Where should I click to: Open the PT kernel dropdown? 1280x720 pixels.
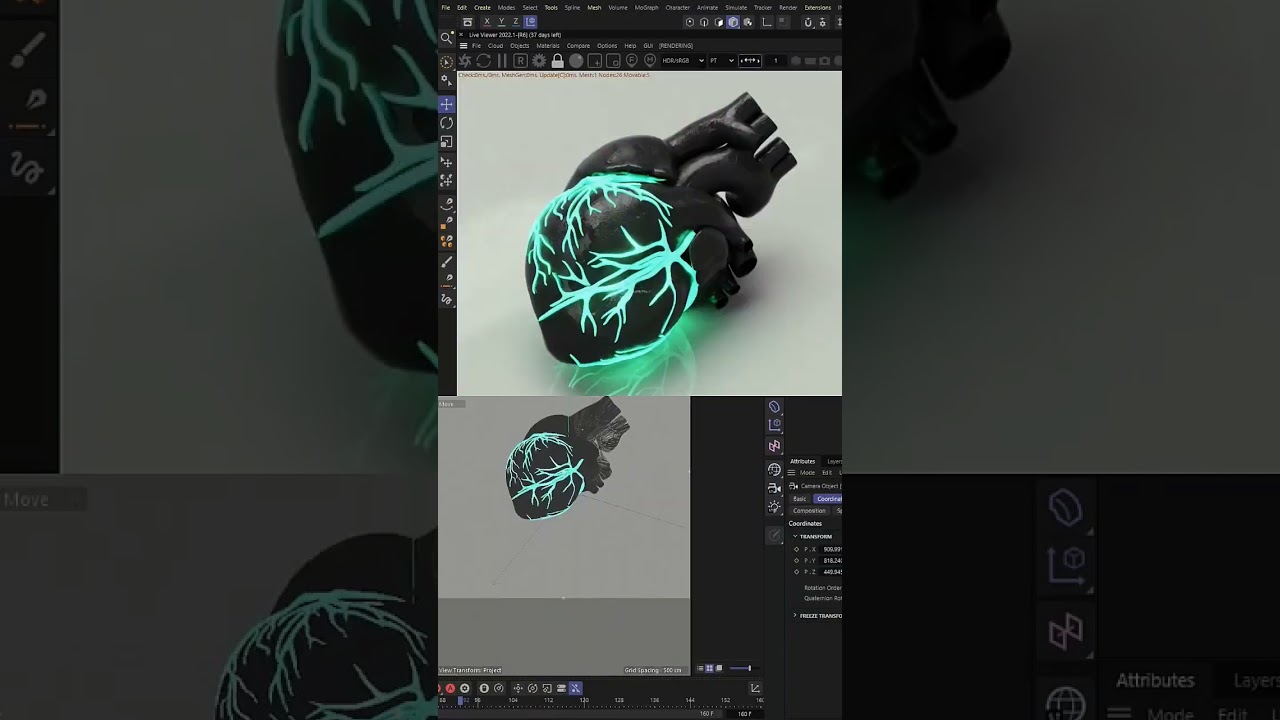coord(722,60)
